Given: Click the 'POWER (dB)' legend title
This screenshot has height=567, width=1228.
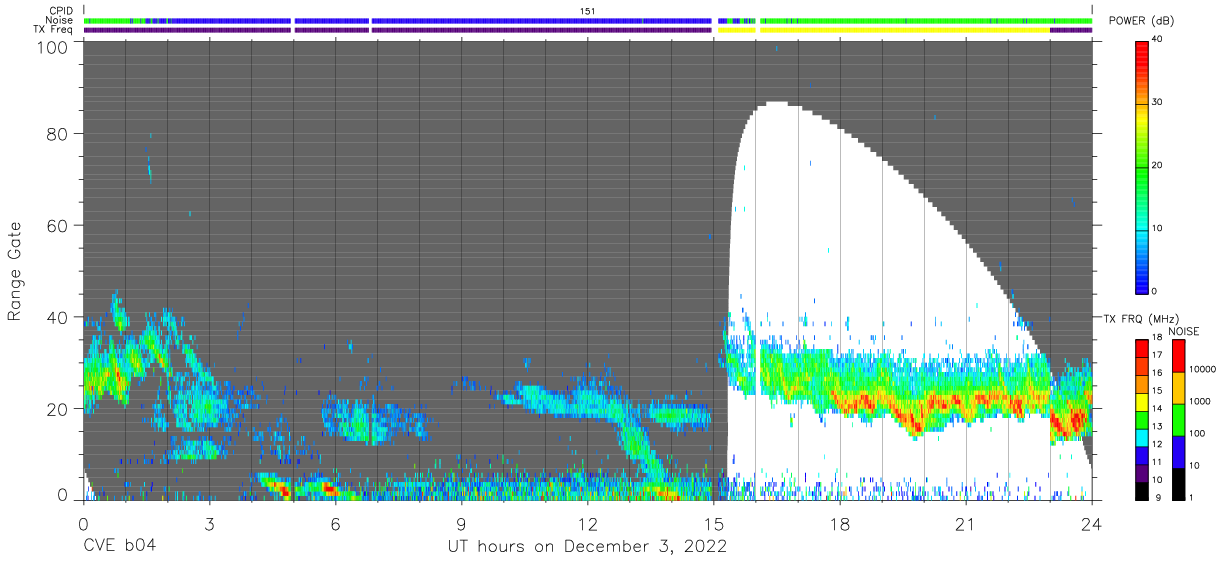Looking at the screenshot, I should 1141,21.
